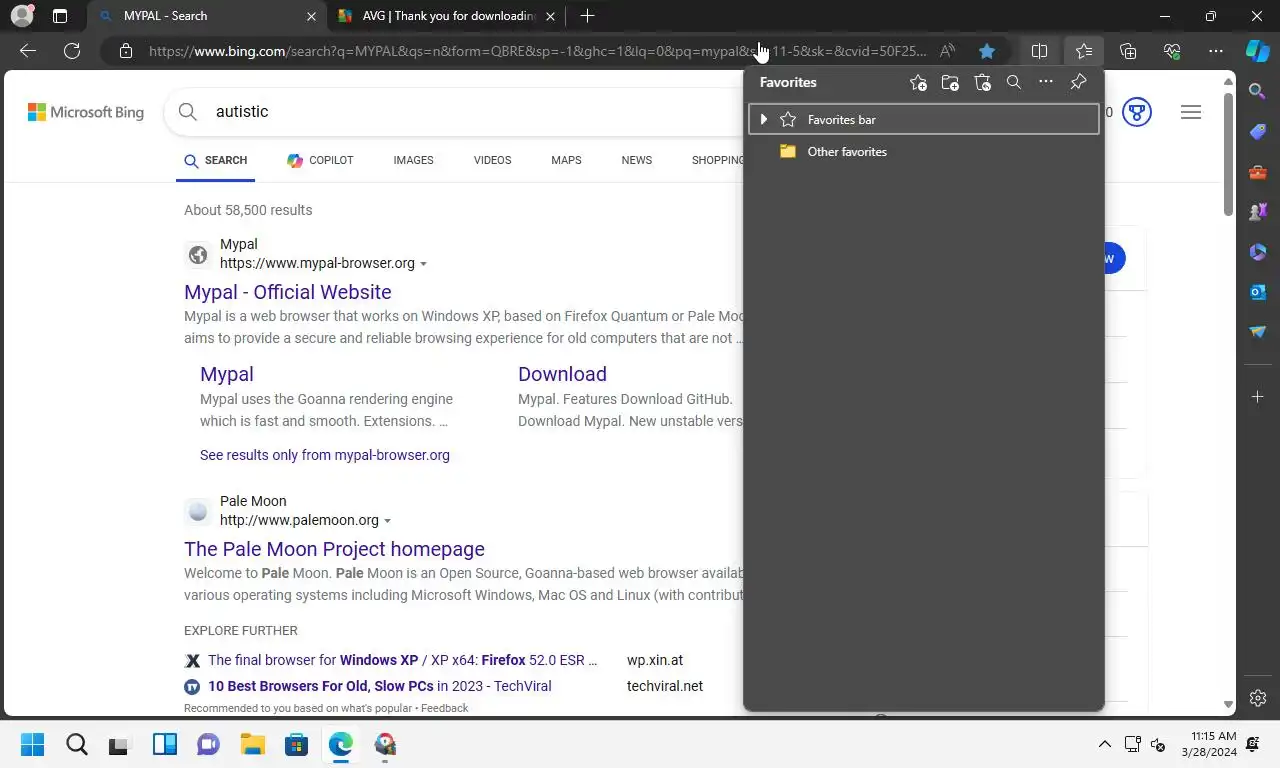
Task: Open sidebar Drop icon
Action: click(1258, 332)
